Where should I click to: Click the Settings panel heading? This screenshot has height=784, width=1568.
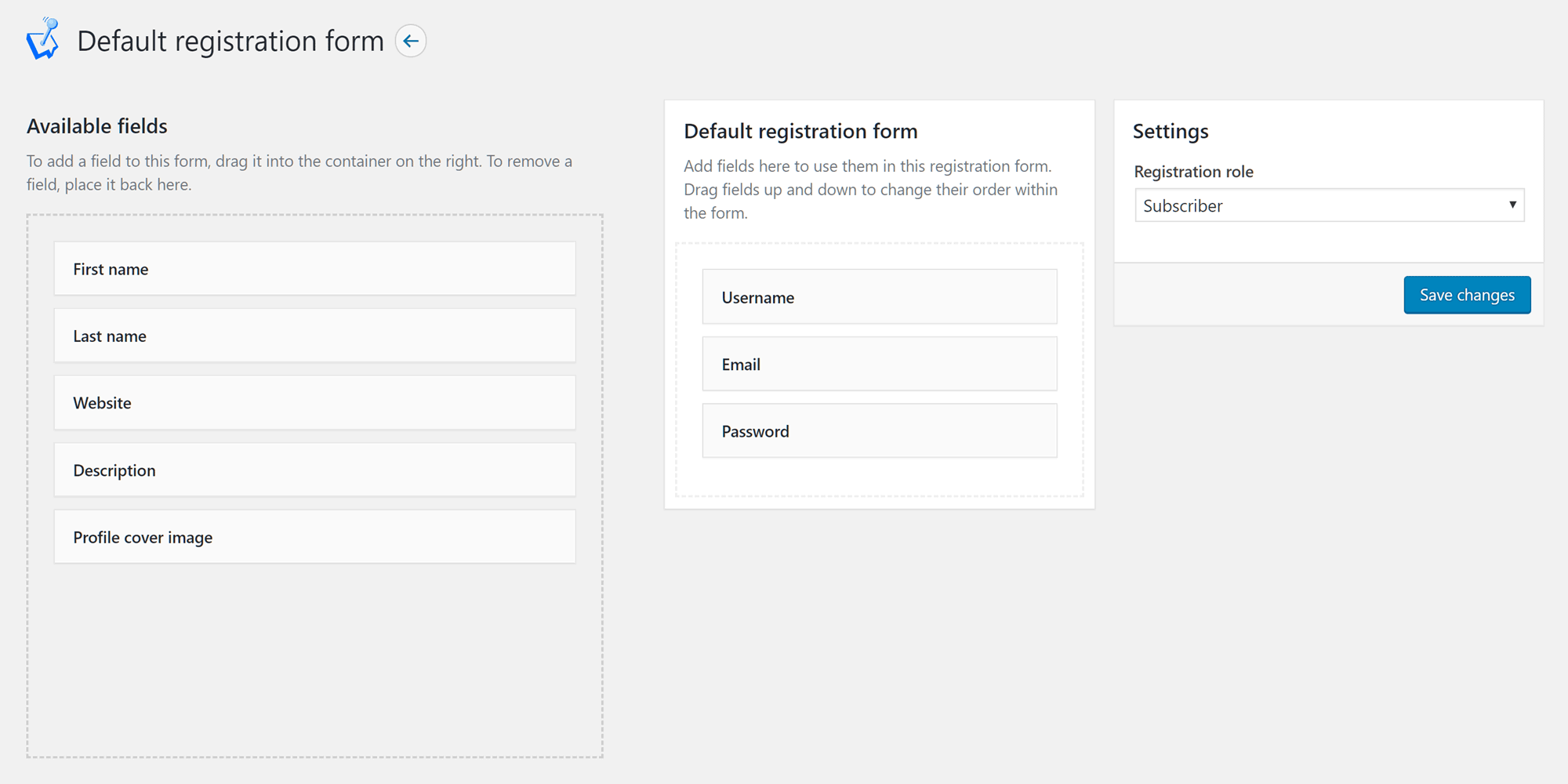[x=1171, y=132]
